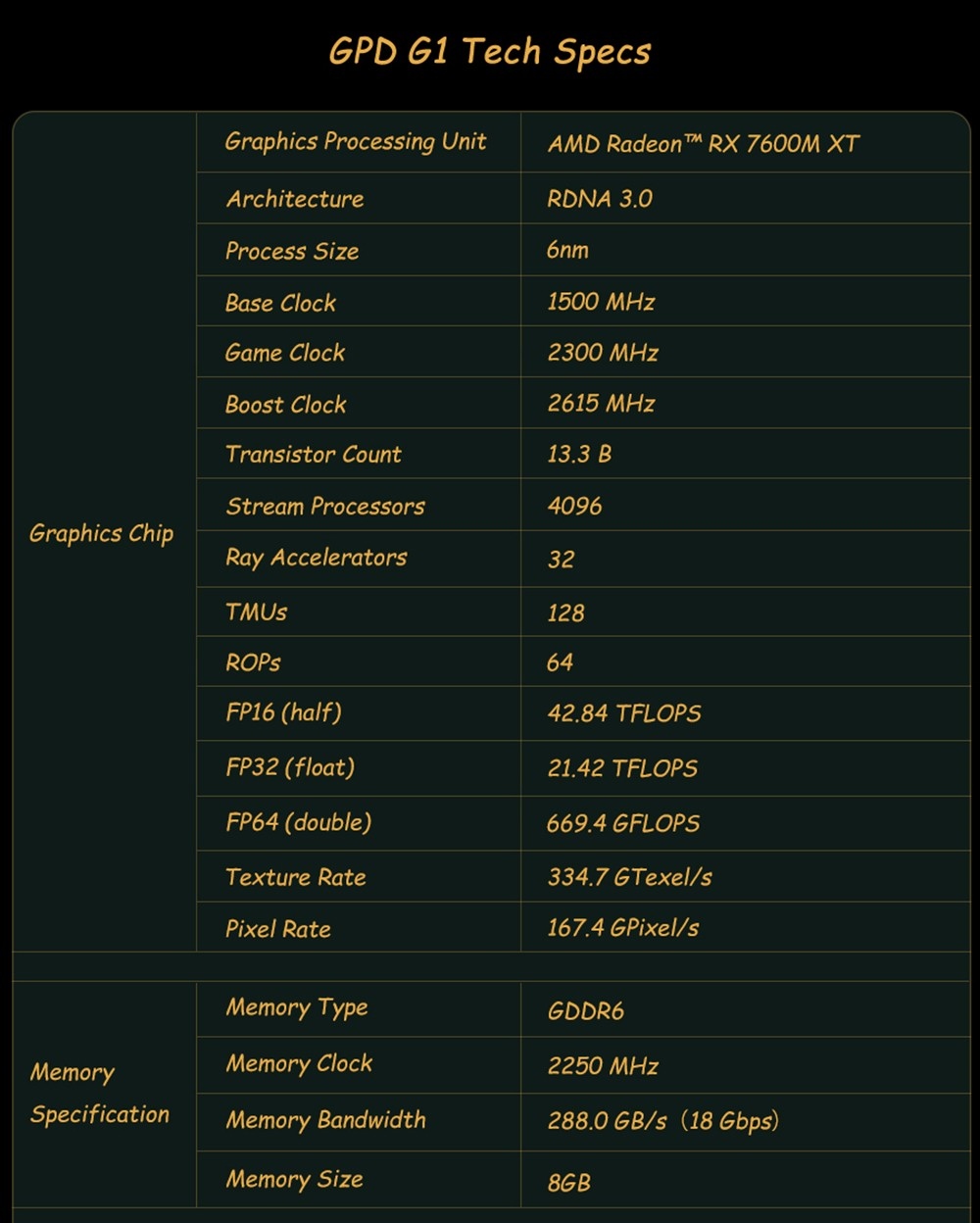Click the Pixel Rate label
Image resolution: width=980 pixels, height=1223 pixels.
278,929
